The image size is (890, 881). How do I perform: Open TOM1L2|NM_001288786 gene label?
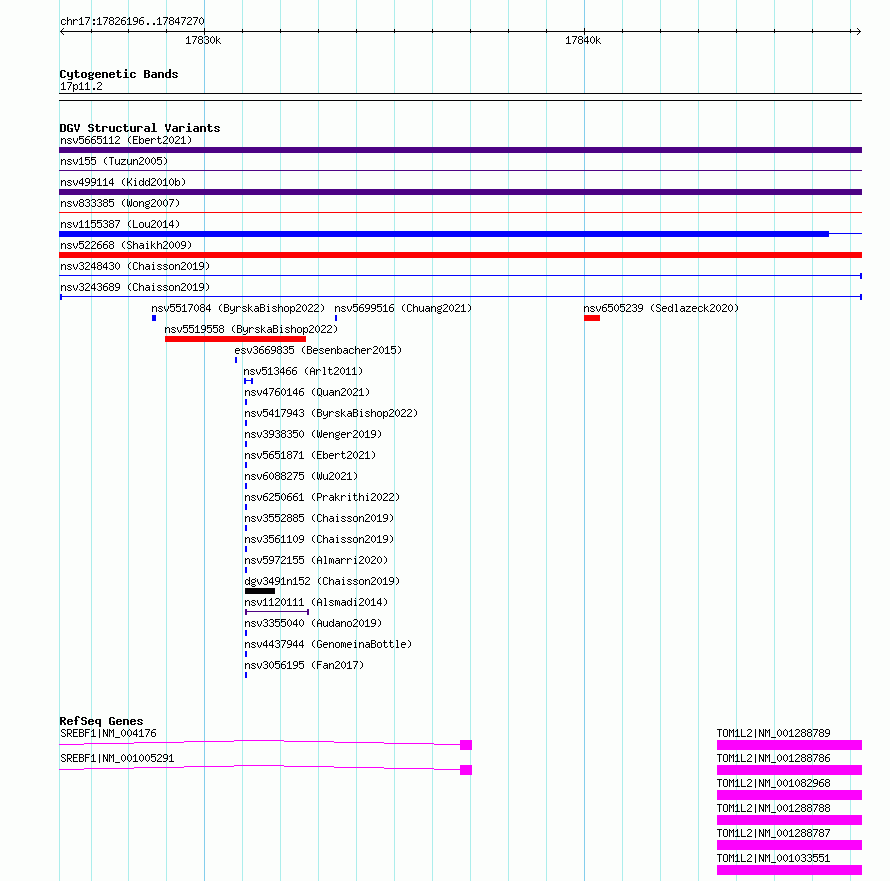[x=773, y=758]
